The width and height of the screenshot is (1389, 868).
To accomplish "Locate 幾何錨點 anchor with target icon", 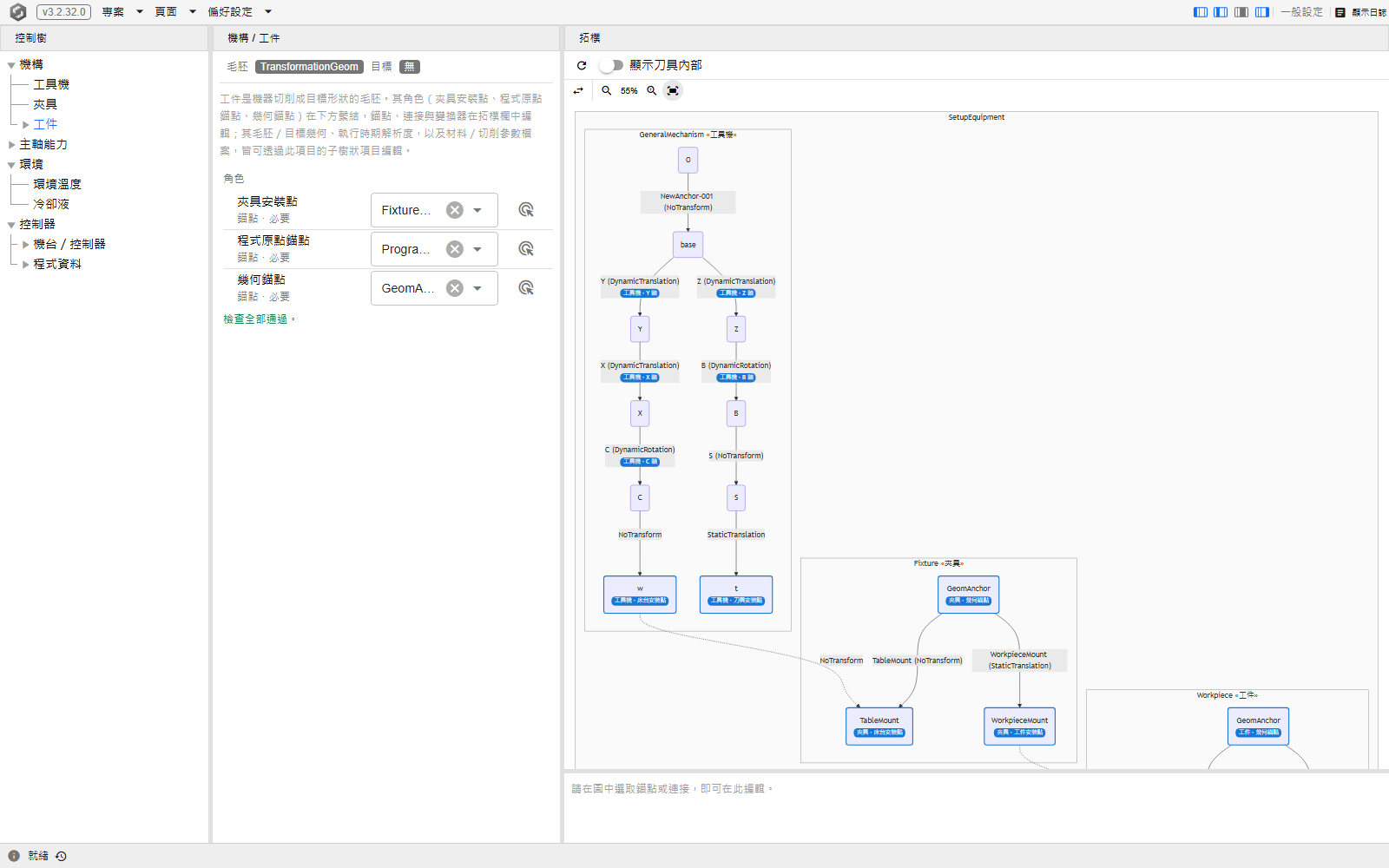I will point(526,288).
